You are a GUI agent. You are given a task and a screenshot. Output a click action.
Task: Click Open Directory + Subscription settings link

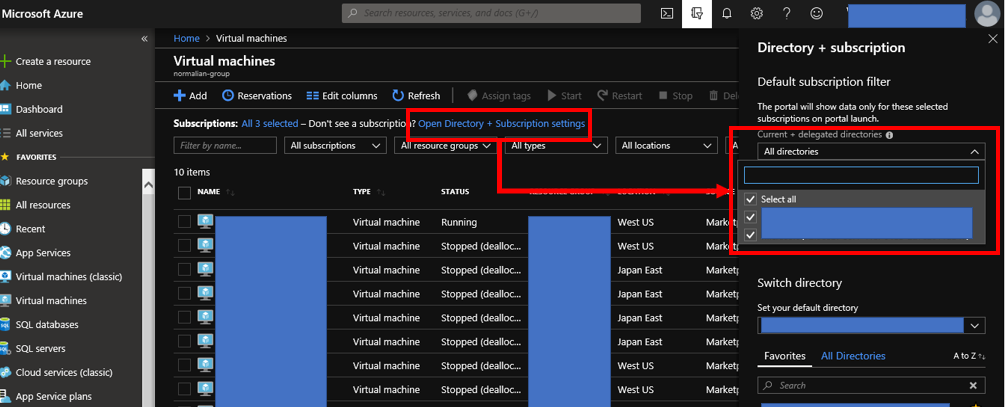pyautogui.click(x=502, y=123)
